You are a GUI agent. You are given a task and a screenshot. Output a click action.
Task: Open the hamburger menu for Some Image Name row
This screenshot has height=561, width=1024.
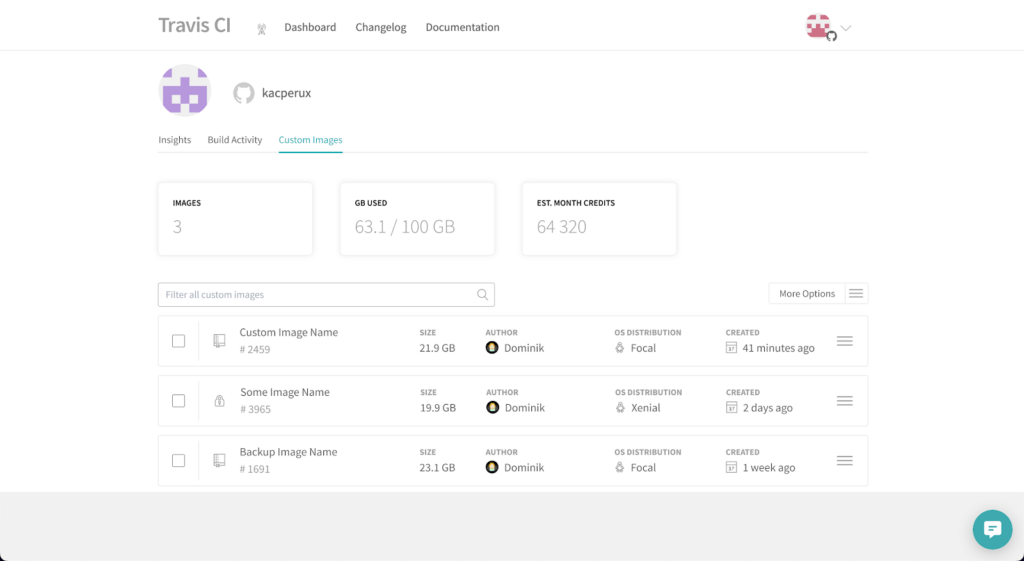pos(844,401)
